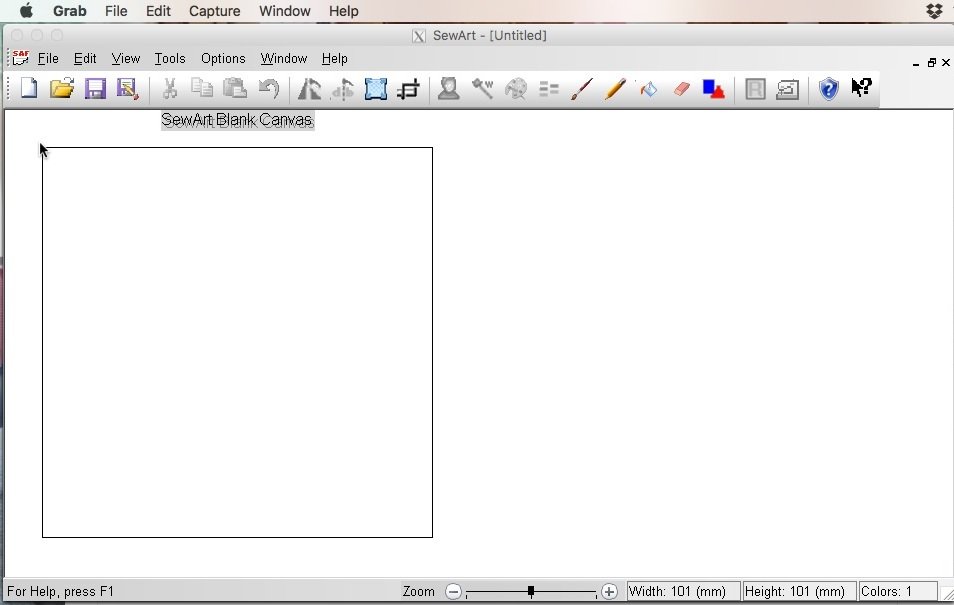Pick the paint bucket fill tool
The image size is (954, 605).
point(648,90)
